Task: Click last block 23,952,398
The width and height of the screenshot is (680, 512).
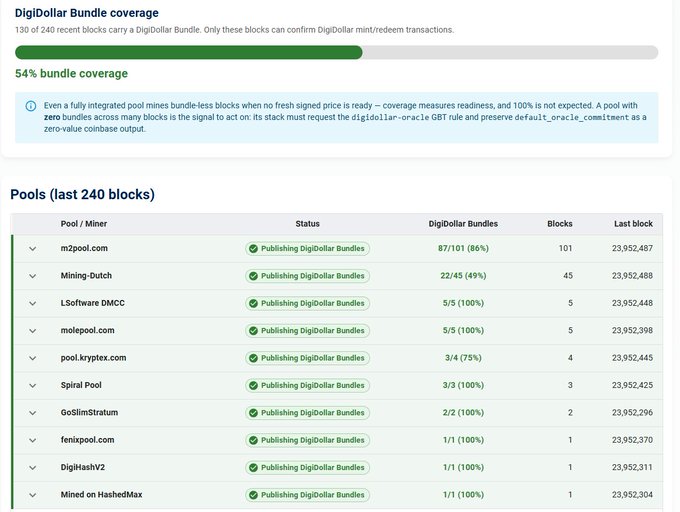Action: (x=632, y=330)
